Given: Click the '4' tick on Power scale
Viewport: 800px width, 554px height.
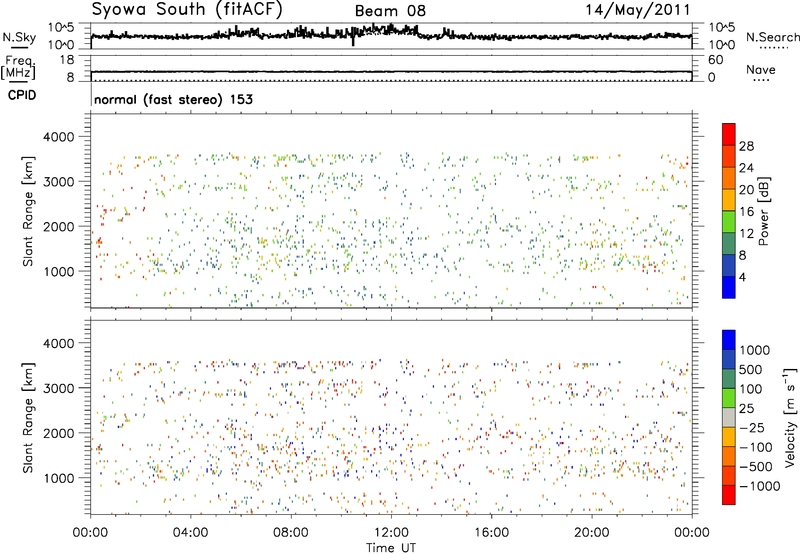Looking at the screenshot, I should pos(742,278).
